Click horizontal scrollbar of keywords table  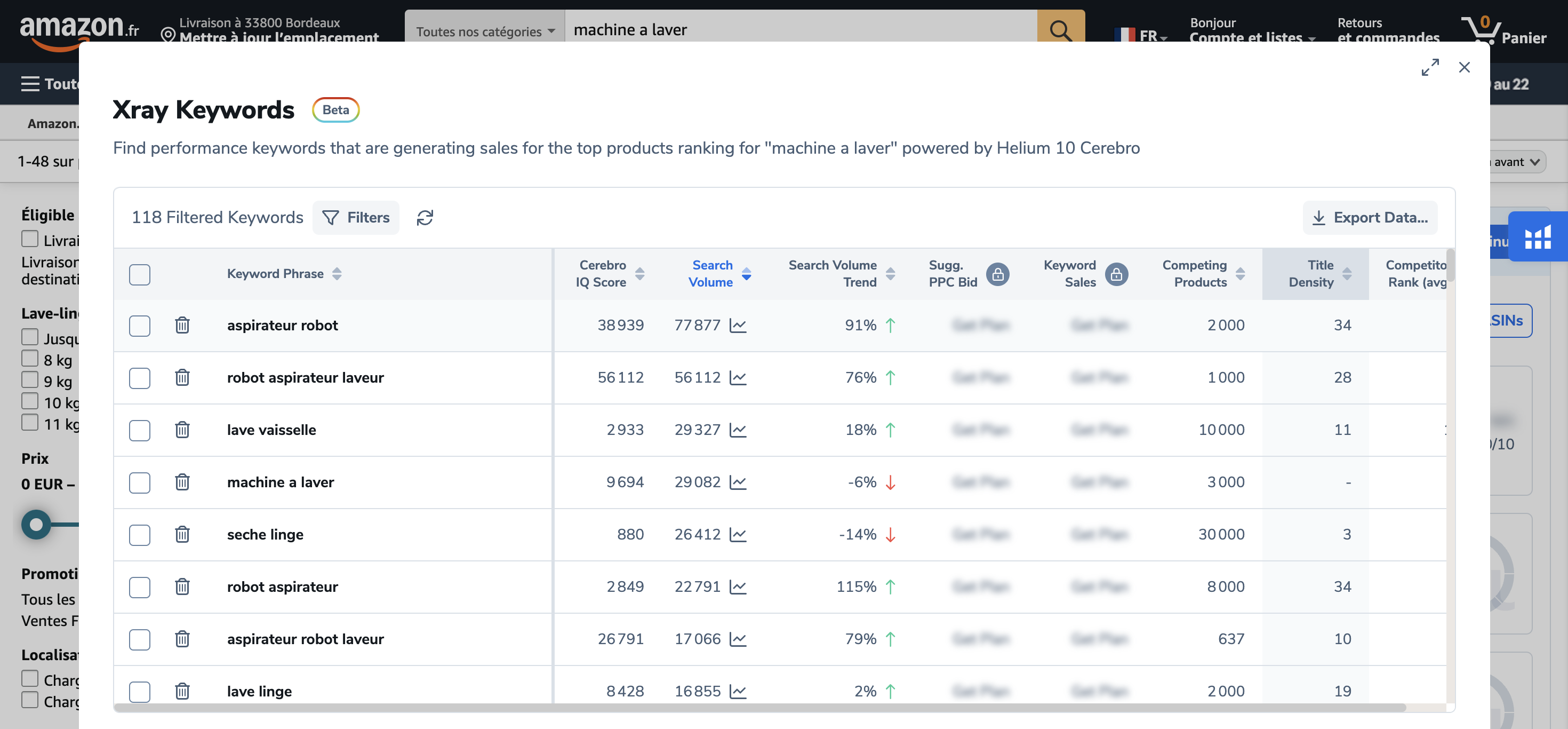pyautogui.click(x=760, y=708)
